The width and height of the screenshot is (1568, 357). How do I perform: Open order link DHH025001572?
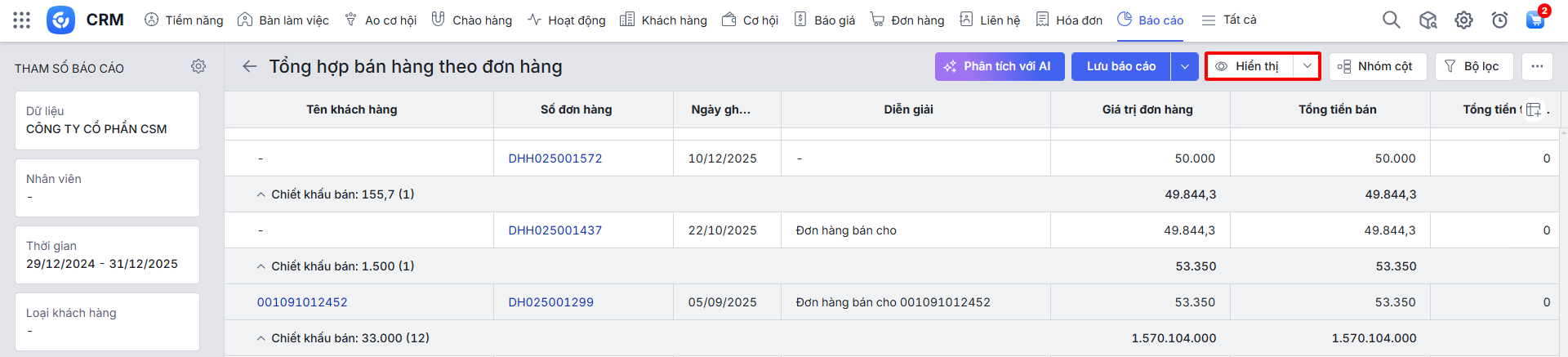pyautogui.click(x=555, y=158)
